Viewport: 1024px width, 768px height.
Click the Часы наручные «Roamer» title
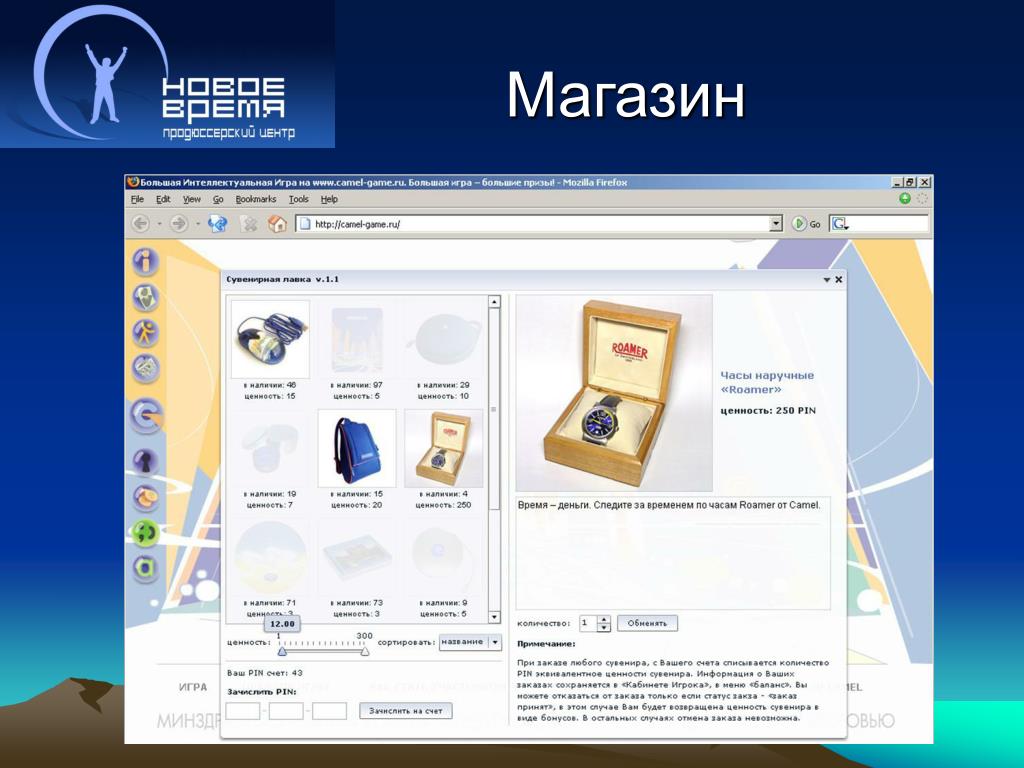767,383
